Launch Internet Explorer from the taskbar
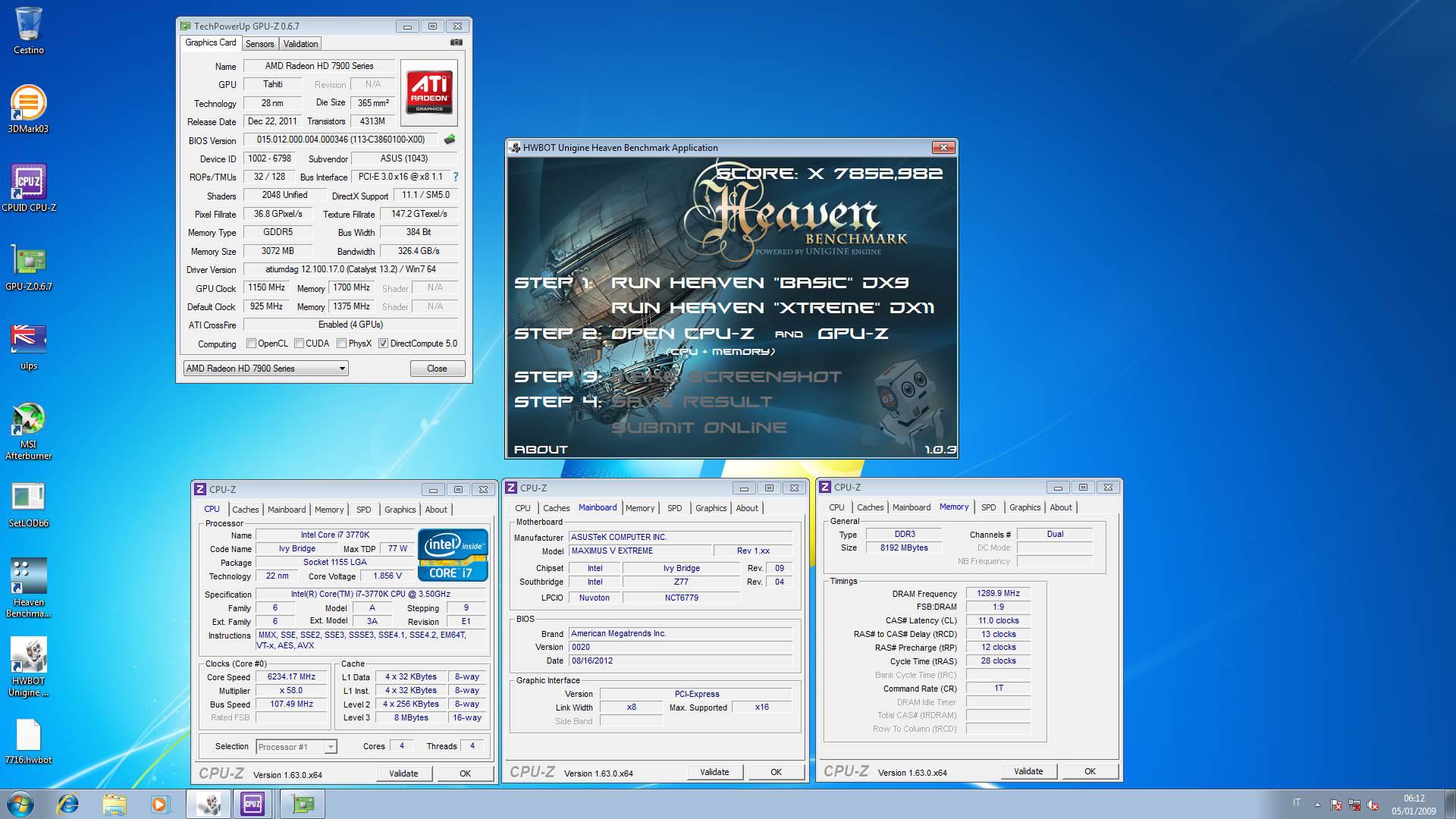Viewport: 1456px width, 819px height. [x=68, y=804]
